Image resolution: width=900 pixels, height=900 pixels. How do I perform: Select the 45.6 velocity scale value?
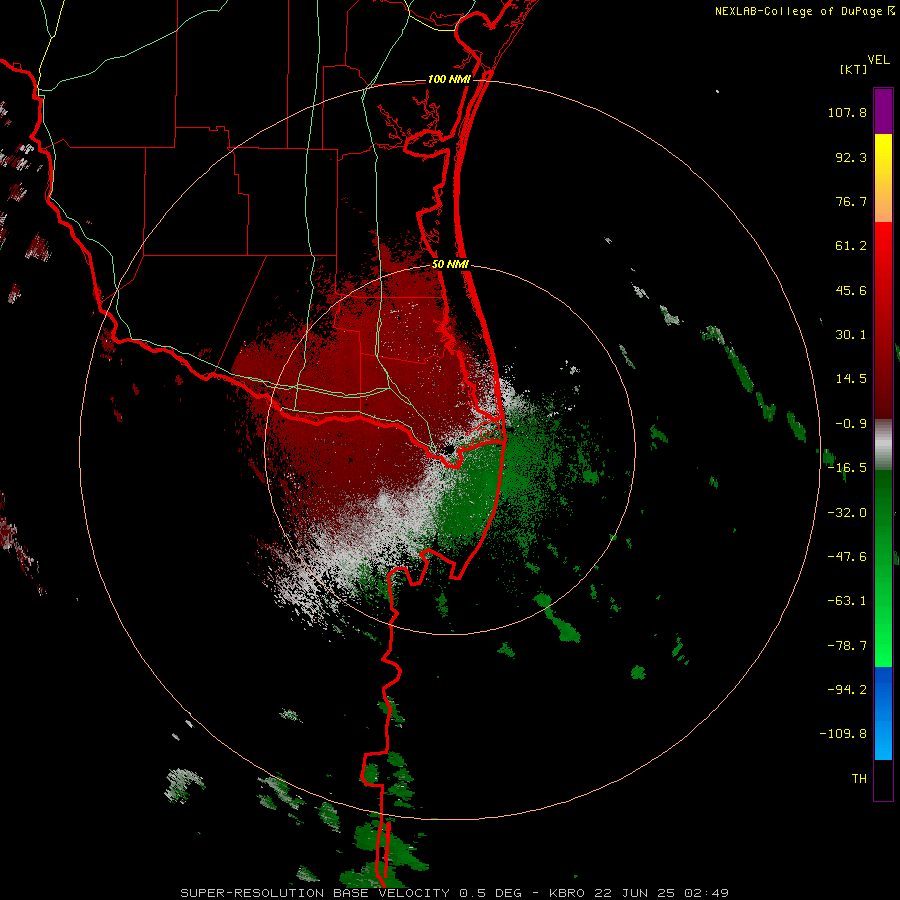tap(851, 290)
